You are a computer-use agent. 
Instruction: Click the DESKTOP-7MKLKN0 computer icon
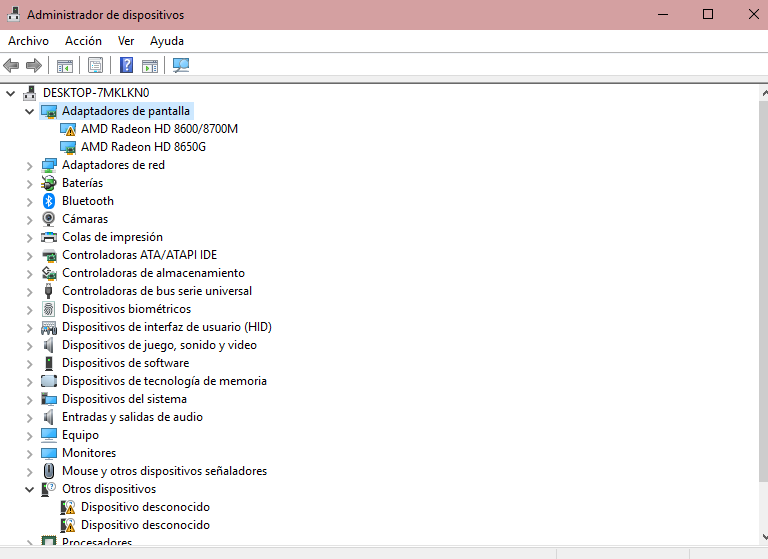point(30,93)
